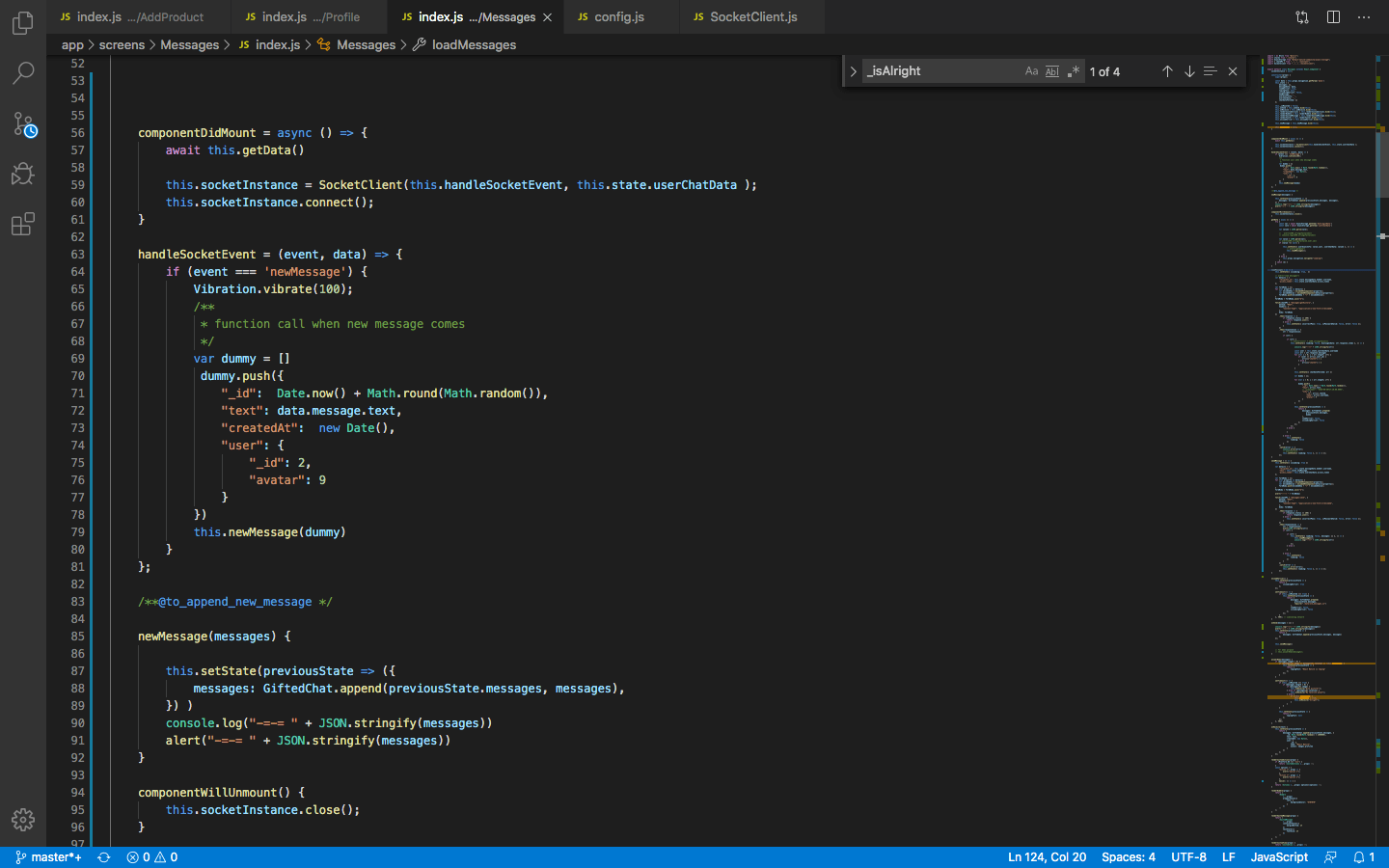Image resolution: width=1389 pixels, height=868 pixels.
Task: Click the app breadcrumb segment
Action: pos(72,45)
